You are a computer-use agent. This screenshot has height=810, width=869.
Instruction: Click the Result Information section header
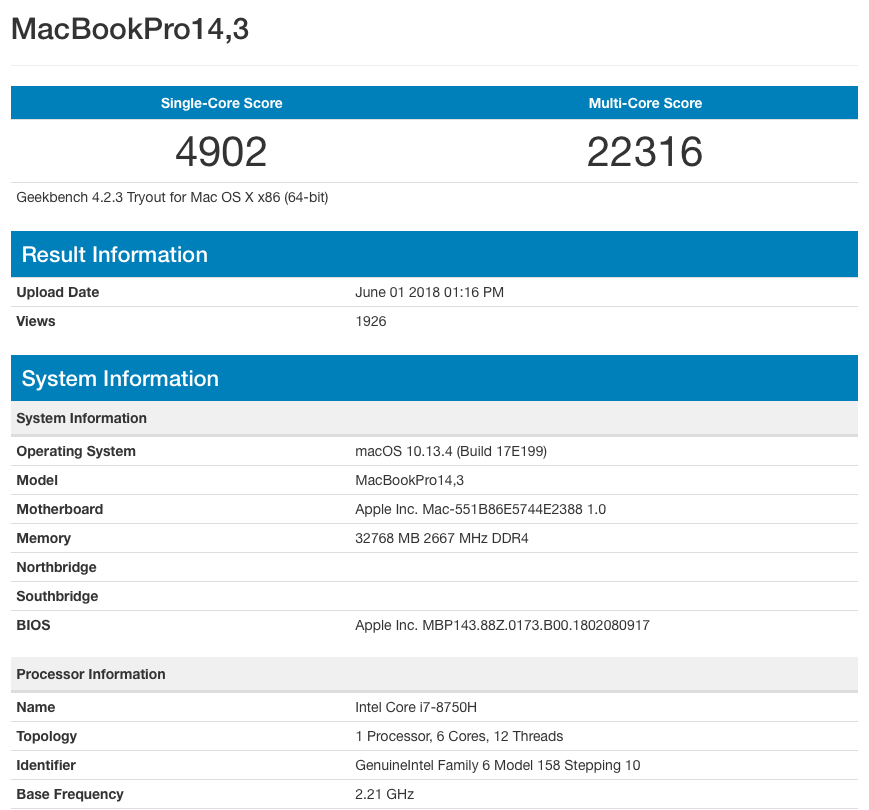click(434, 254)
